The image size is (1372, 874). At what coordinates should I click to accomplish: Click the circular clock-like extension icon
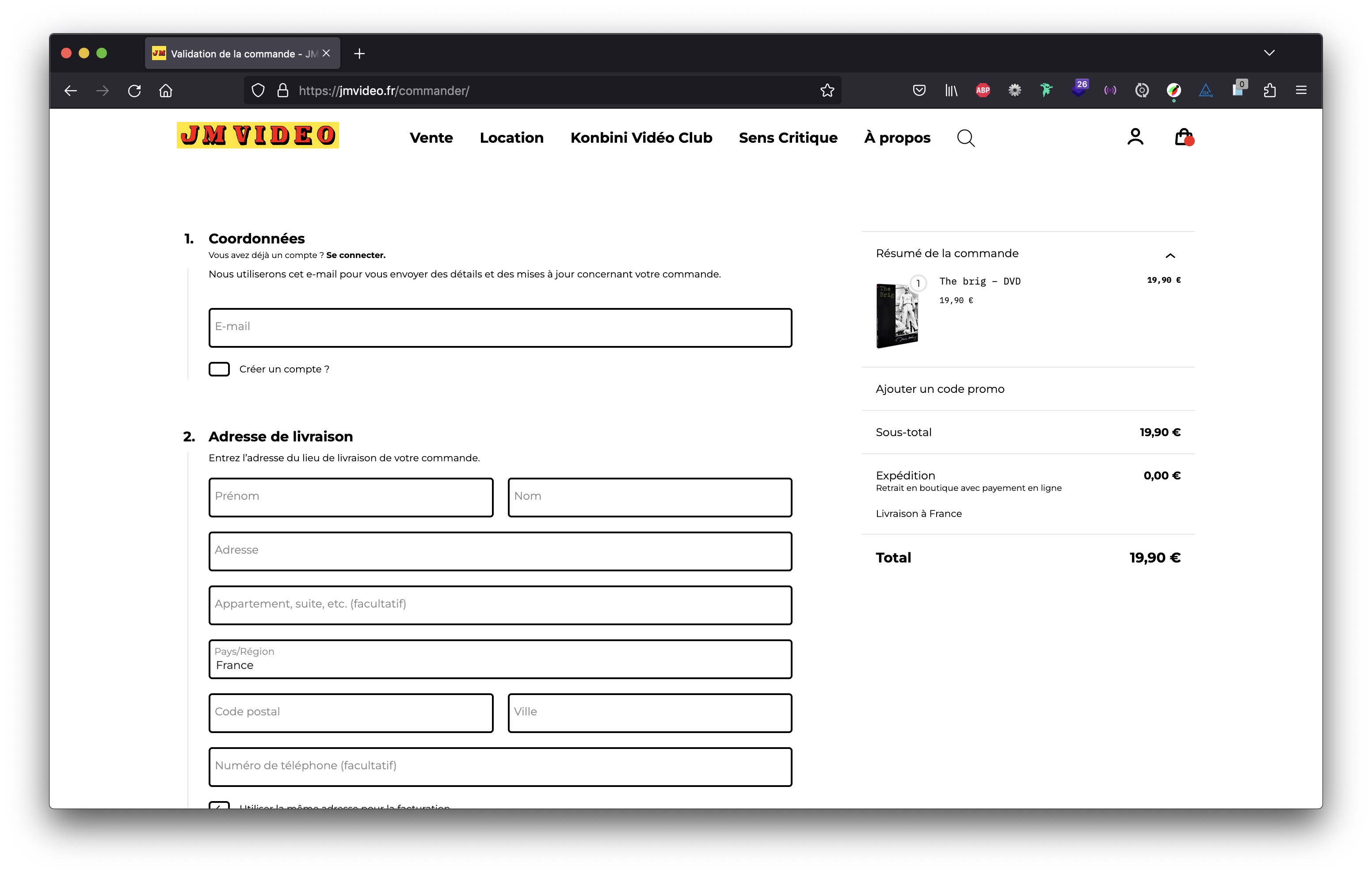pos(1142,90)
